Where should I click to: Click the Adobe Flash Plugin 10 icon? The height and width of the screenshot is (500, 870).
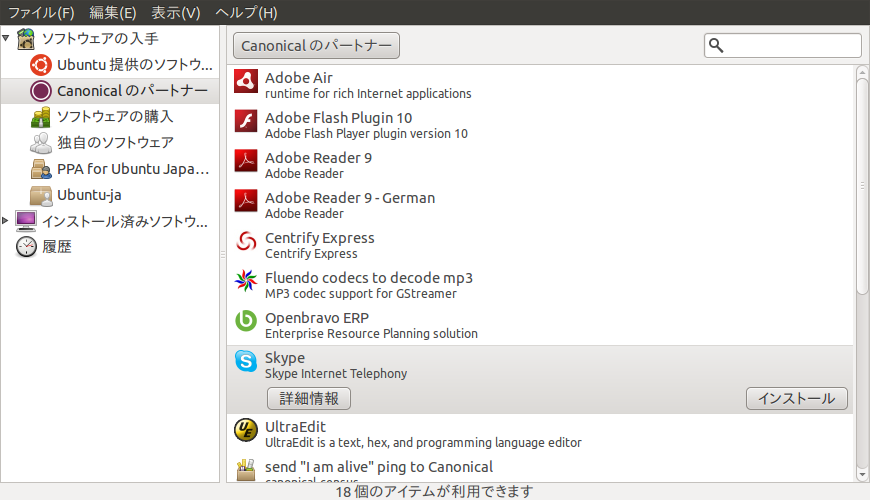246,121
